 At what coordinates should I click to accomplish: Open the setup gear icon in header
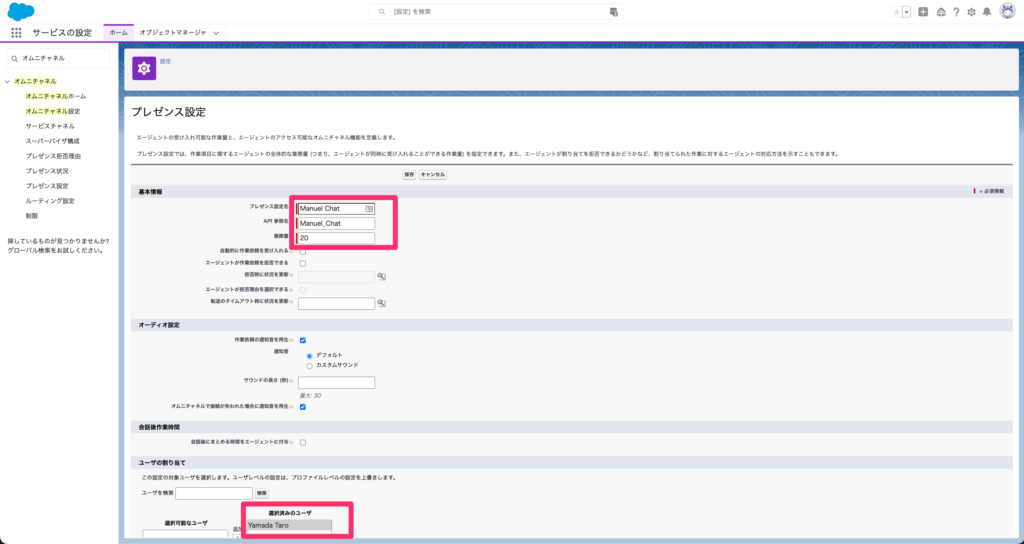[971, 12]
